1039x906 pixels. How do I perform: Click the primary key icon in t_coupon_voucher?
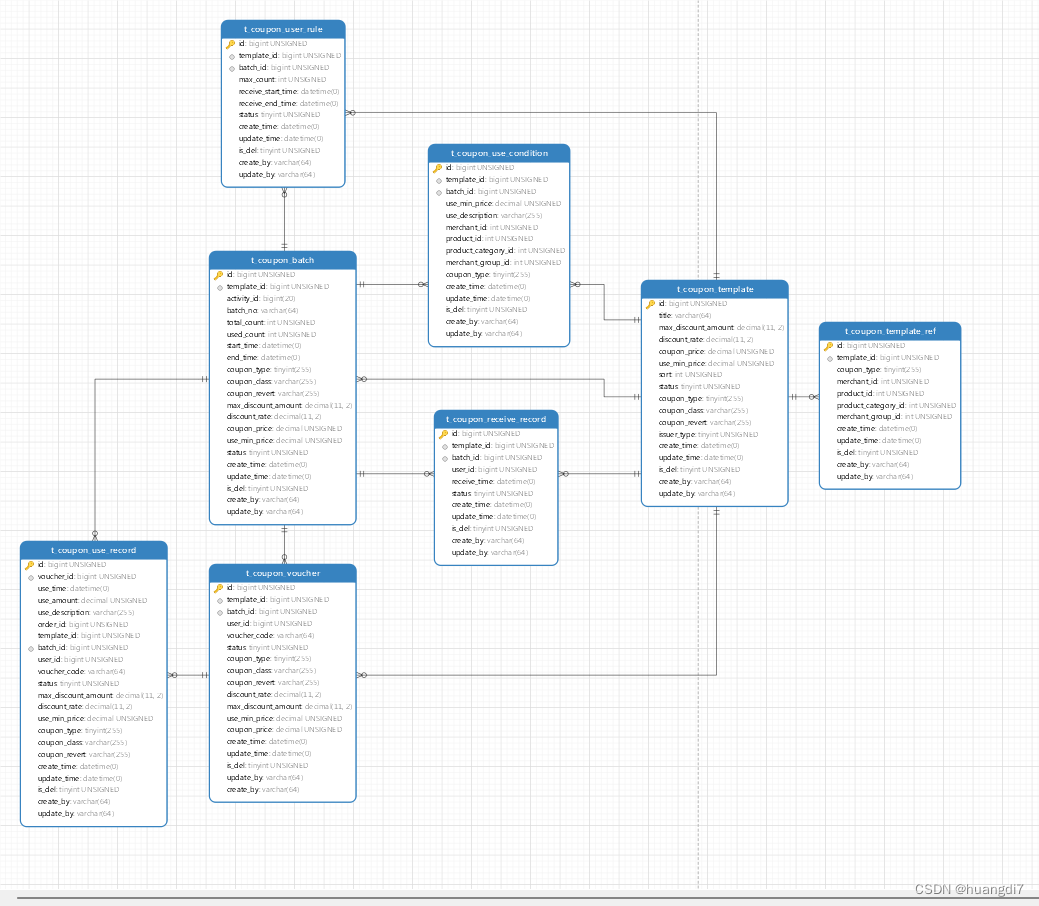(x=219, y=589)
